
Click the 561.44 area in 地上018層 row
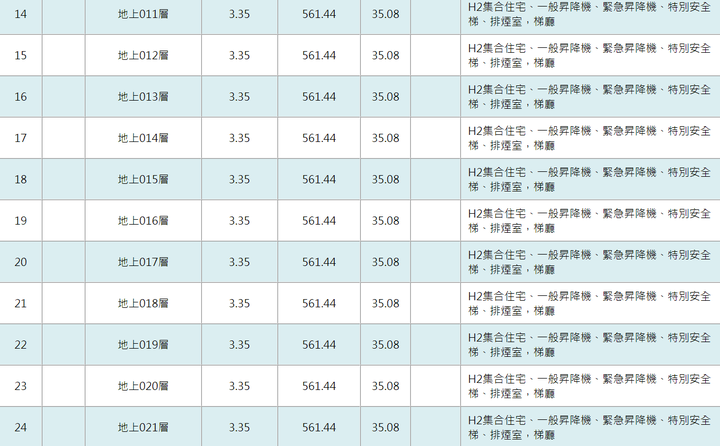point(319,304)
